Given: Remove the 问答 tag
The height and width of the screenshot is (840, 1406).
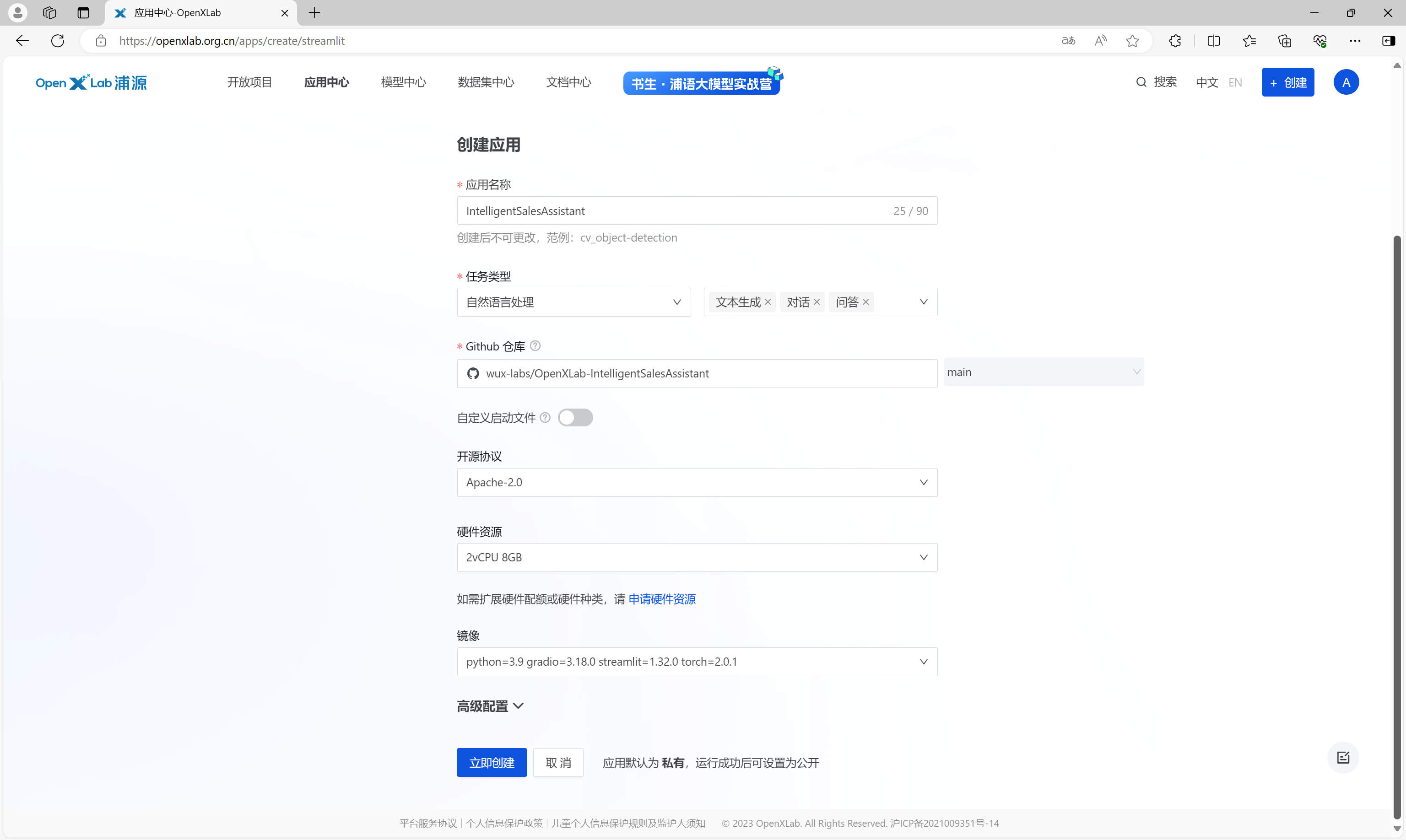Looking at the screenshot, I should (866, 302).
